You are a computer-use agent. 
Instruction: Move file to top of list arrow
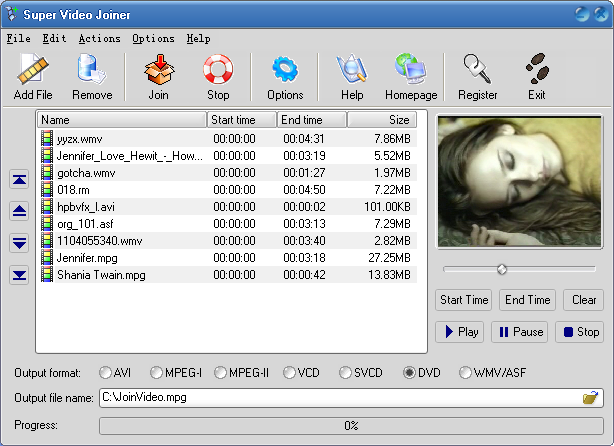(19, 180)
